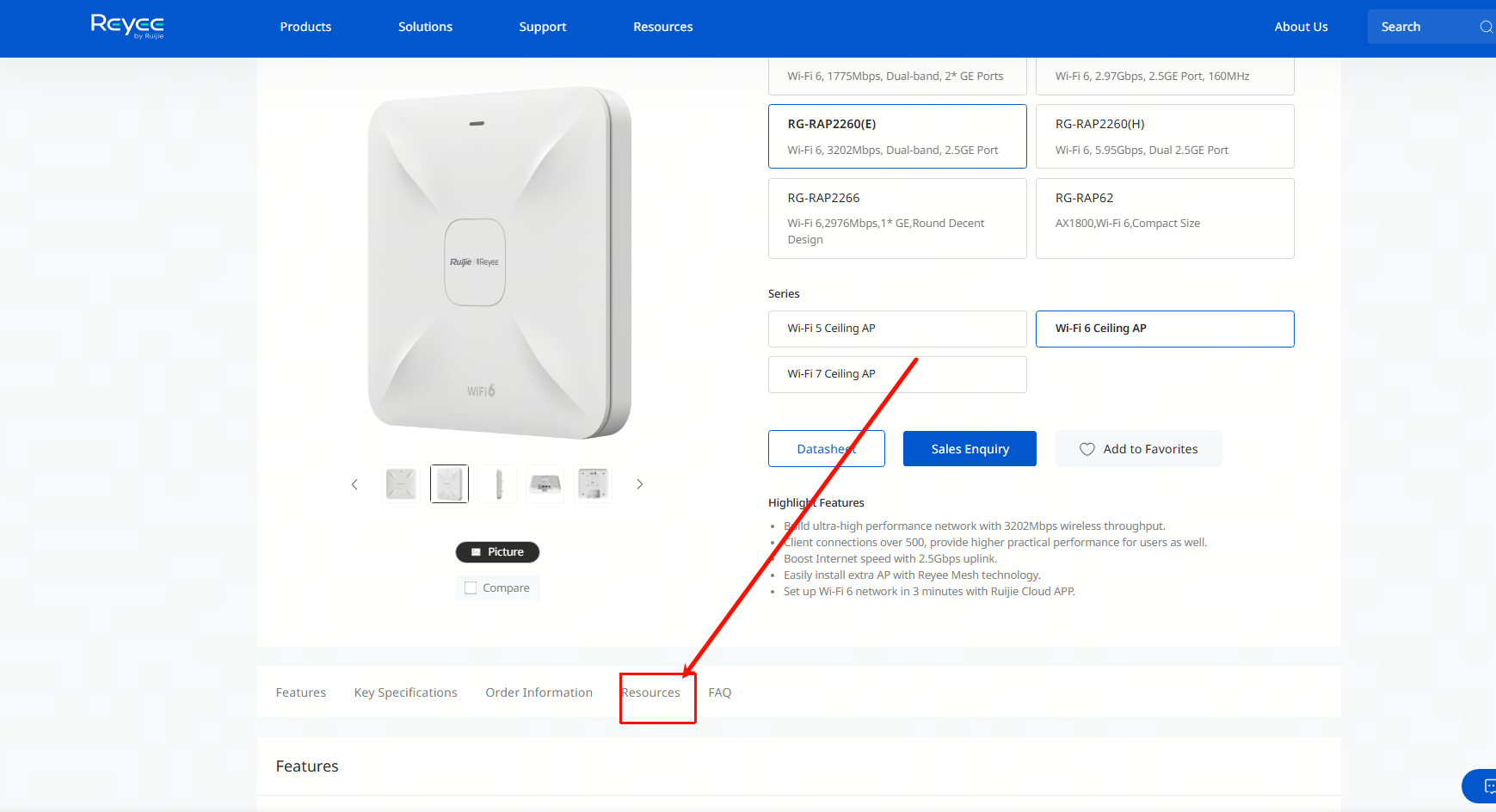The width and height of the screenshot is (1496, 812).
Task: Select the side-view product thumbnail
Action: tap(498, 484)
